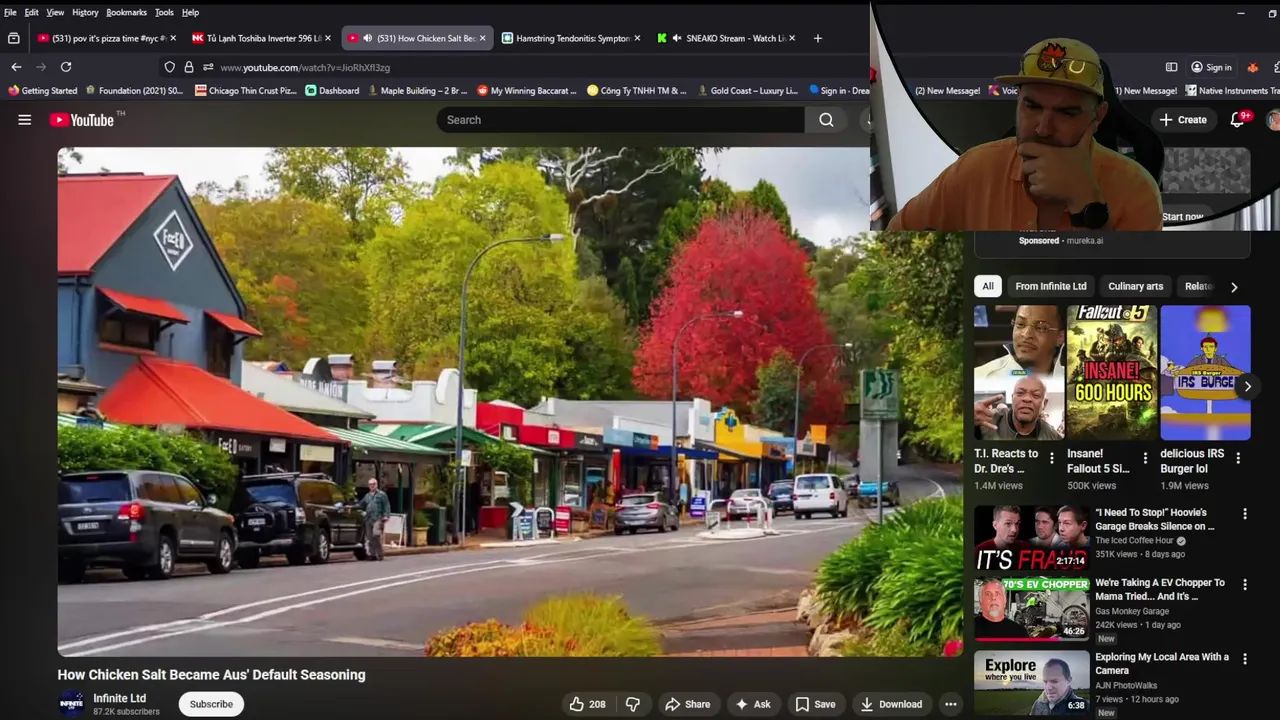Open Getting Started bookmark
This screenshot has width=1280, height=720.
click(42, 90)
